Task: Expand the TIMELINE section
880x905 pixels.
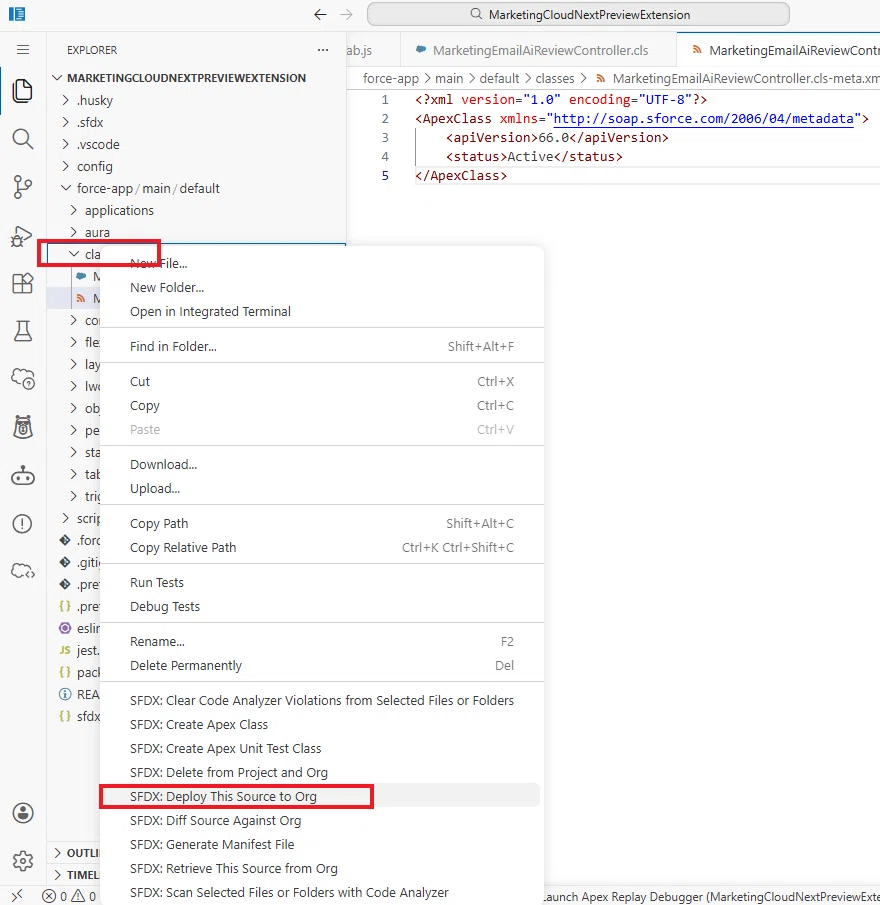Action: pyautogui.click(x=76, y=874)
